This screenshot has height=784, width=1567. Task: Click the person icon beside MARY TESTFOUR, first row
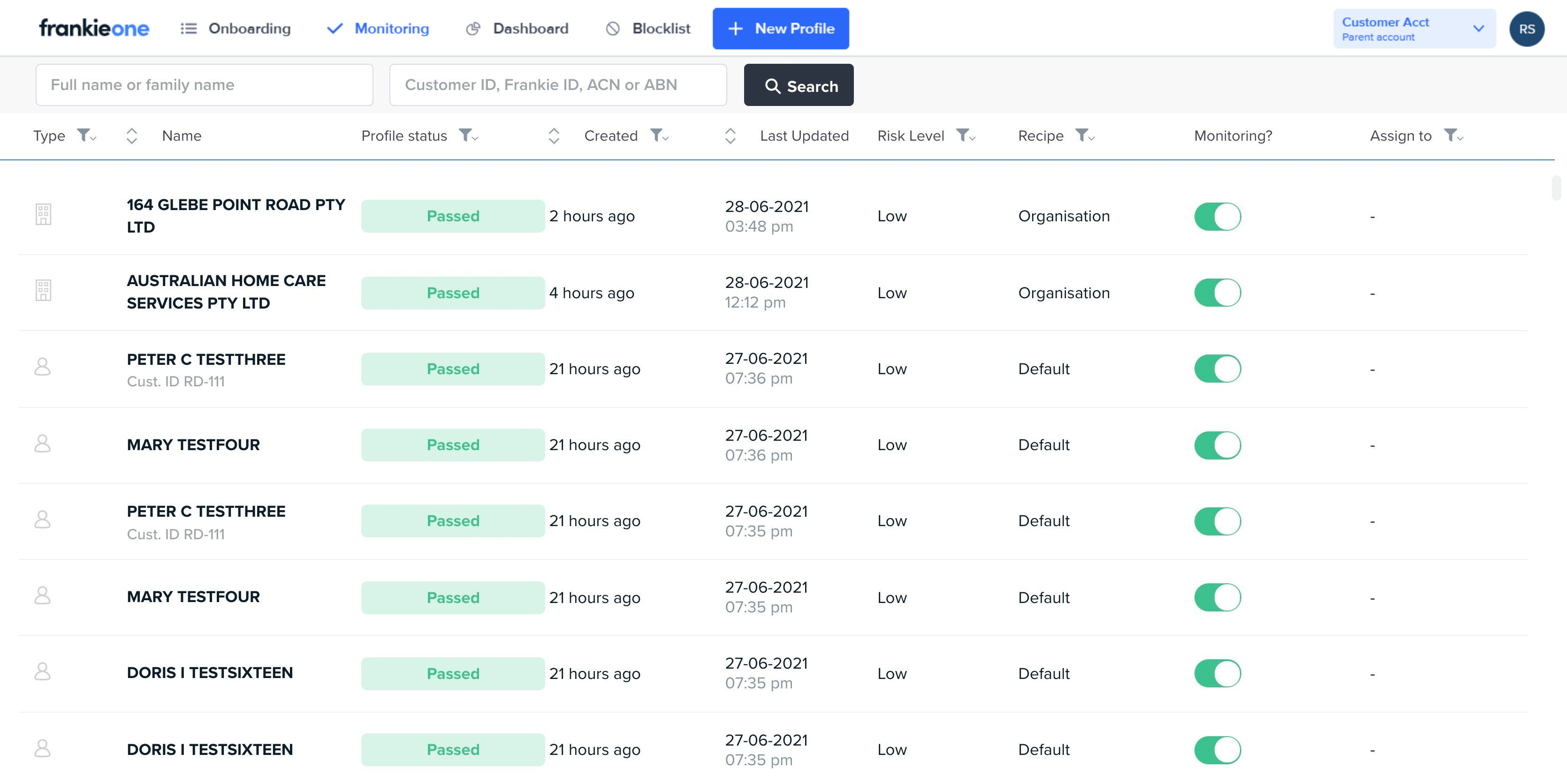[x=43, y=444]
